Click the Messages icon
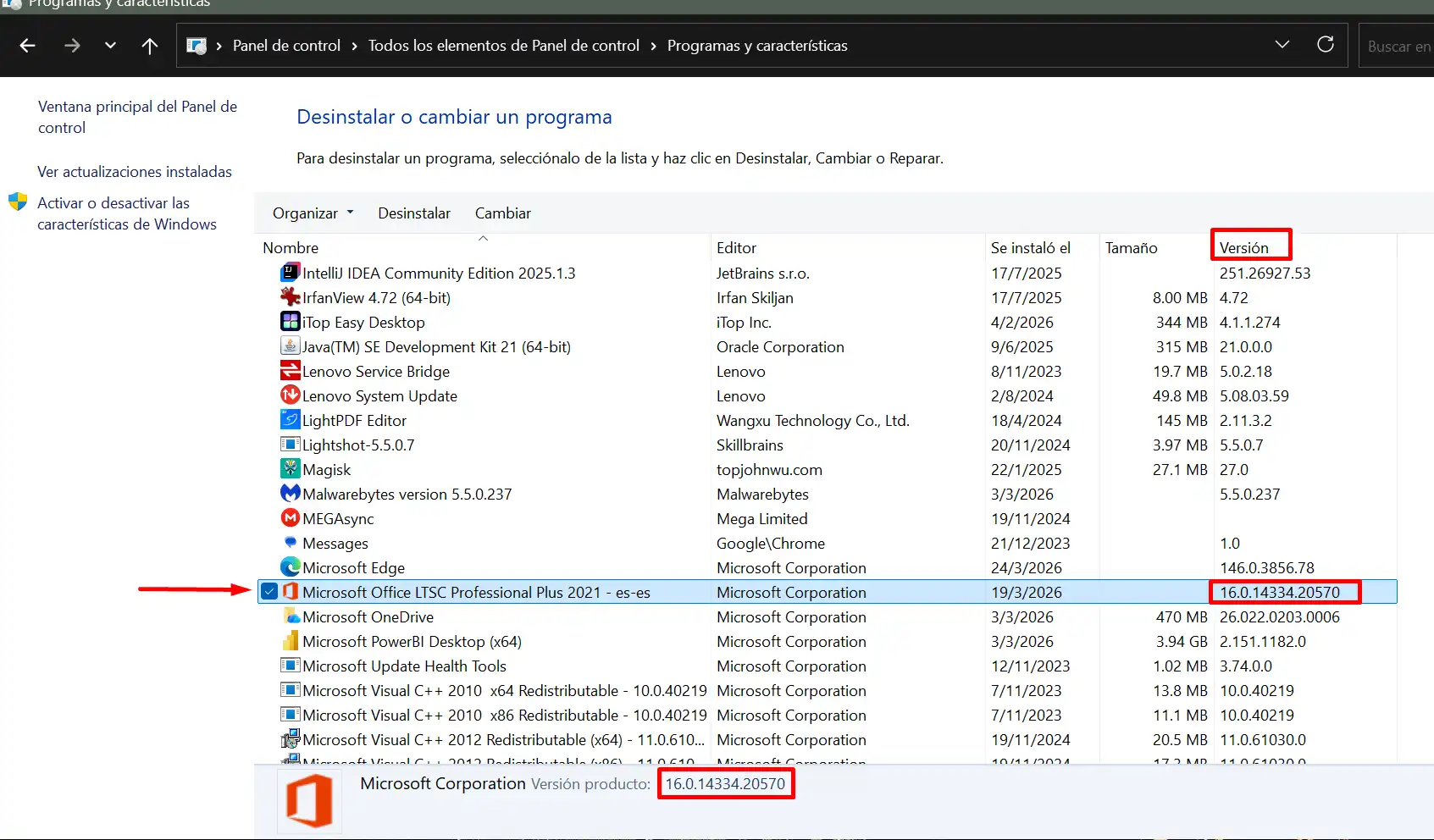 coord(291,542)
